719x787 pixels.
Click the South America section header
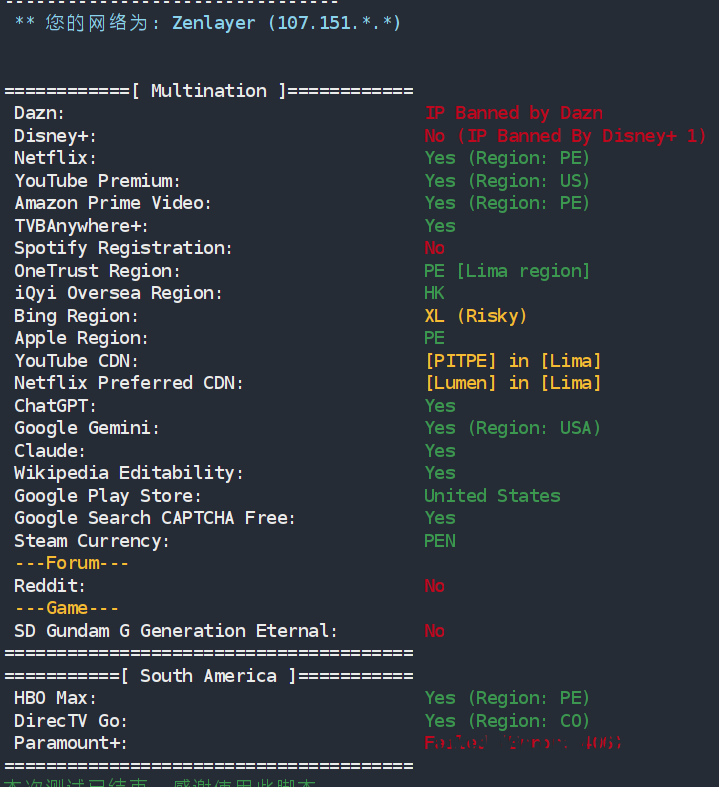[x=209, y=676]
